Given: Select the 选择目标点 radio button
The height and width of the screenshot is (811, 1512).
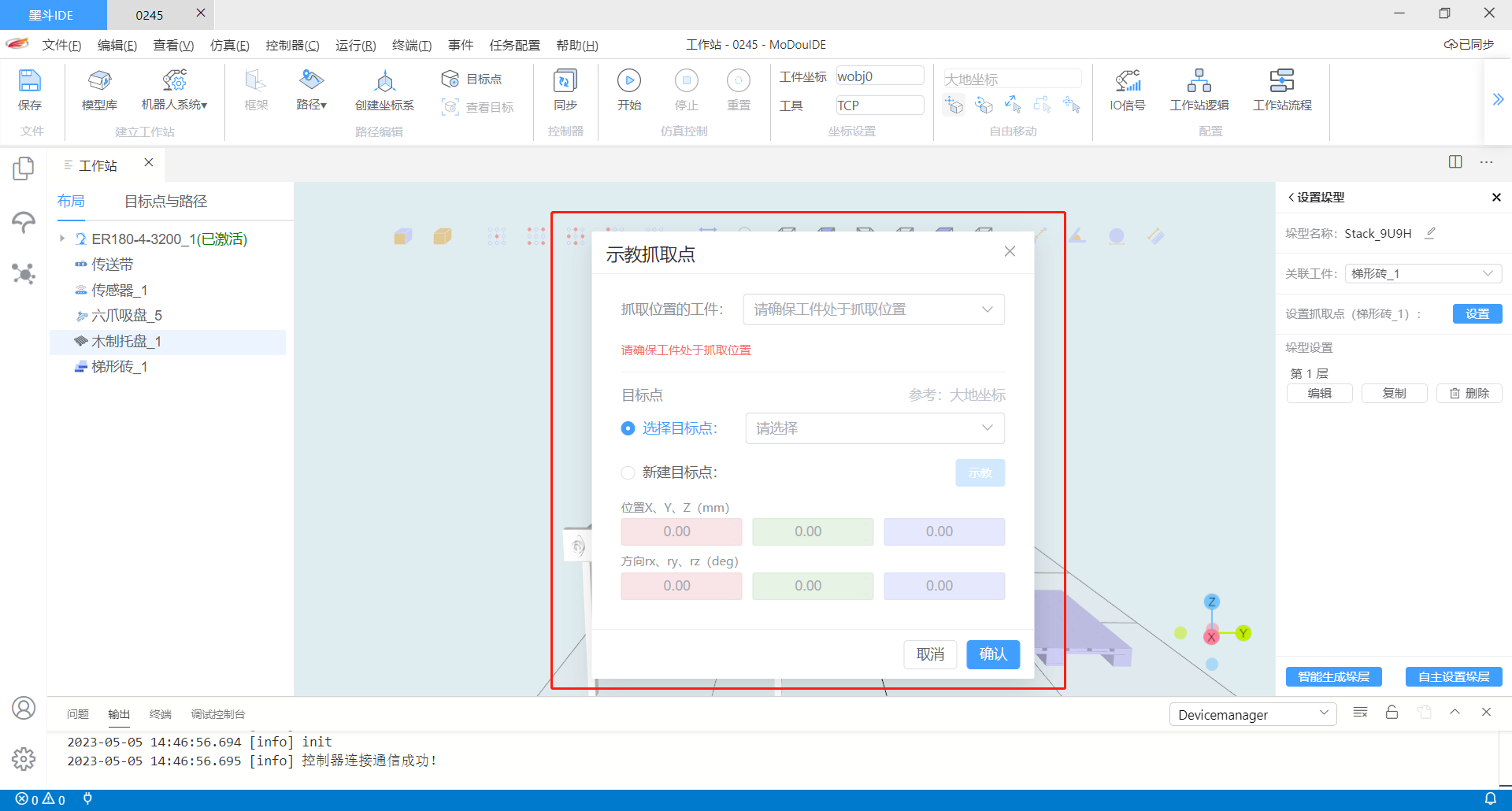Looking at the screenshot, I should coord(628,428).
